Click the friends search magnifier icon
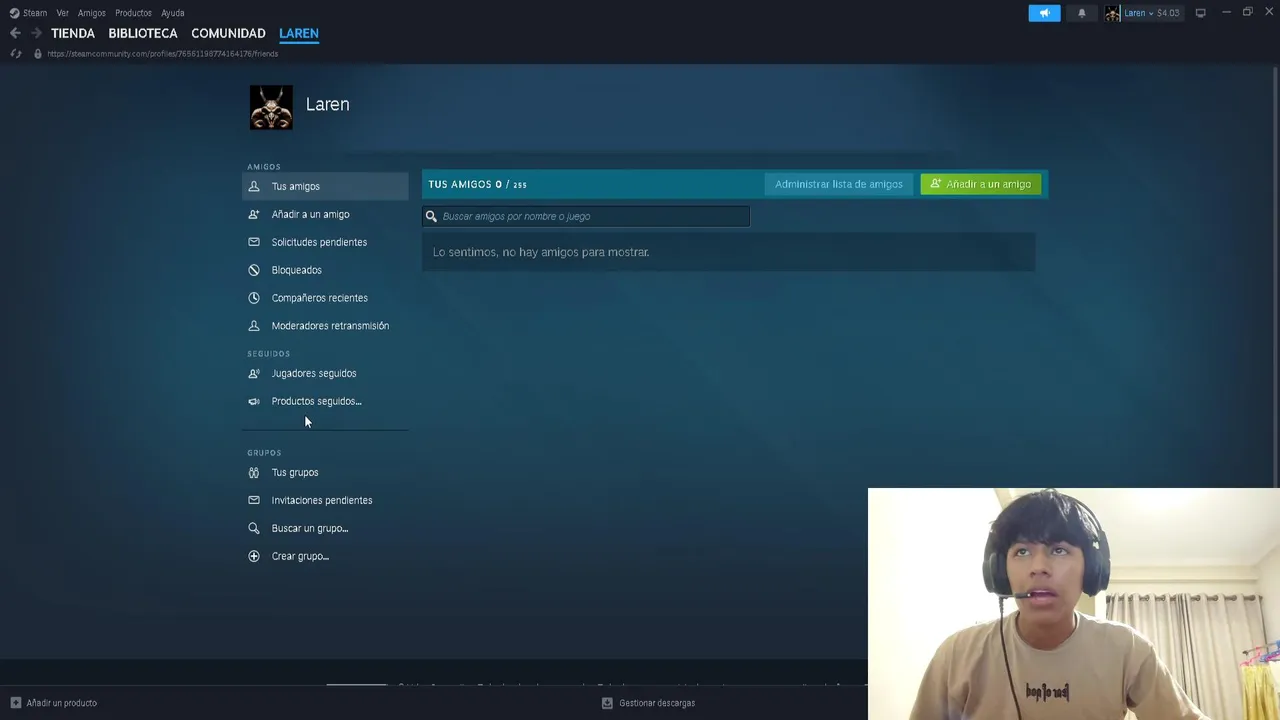This screenshot has height=720, width=1280. pos(431,216)
